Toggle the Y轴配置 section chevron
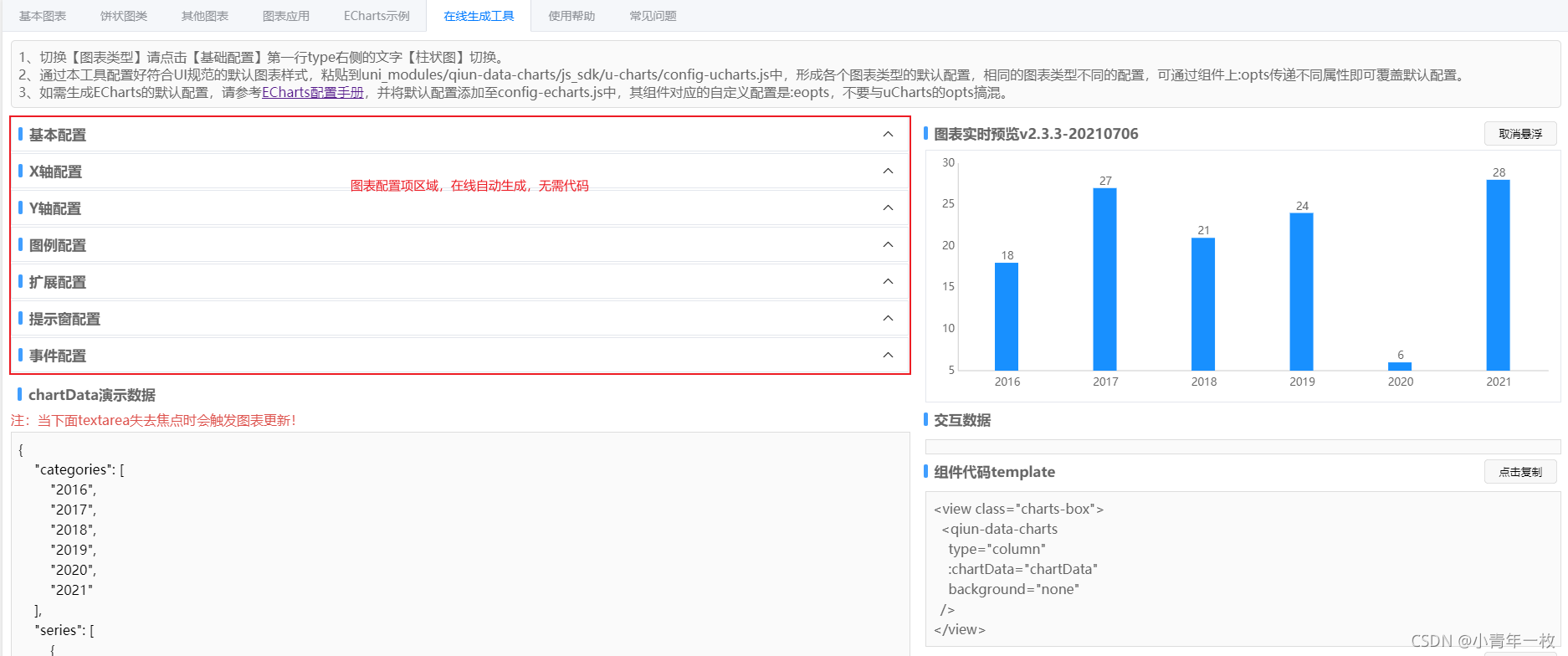The image size is (1568, 656). [888, 208]
